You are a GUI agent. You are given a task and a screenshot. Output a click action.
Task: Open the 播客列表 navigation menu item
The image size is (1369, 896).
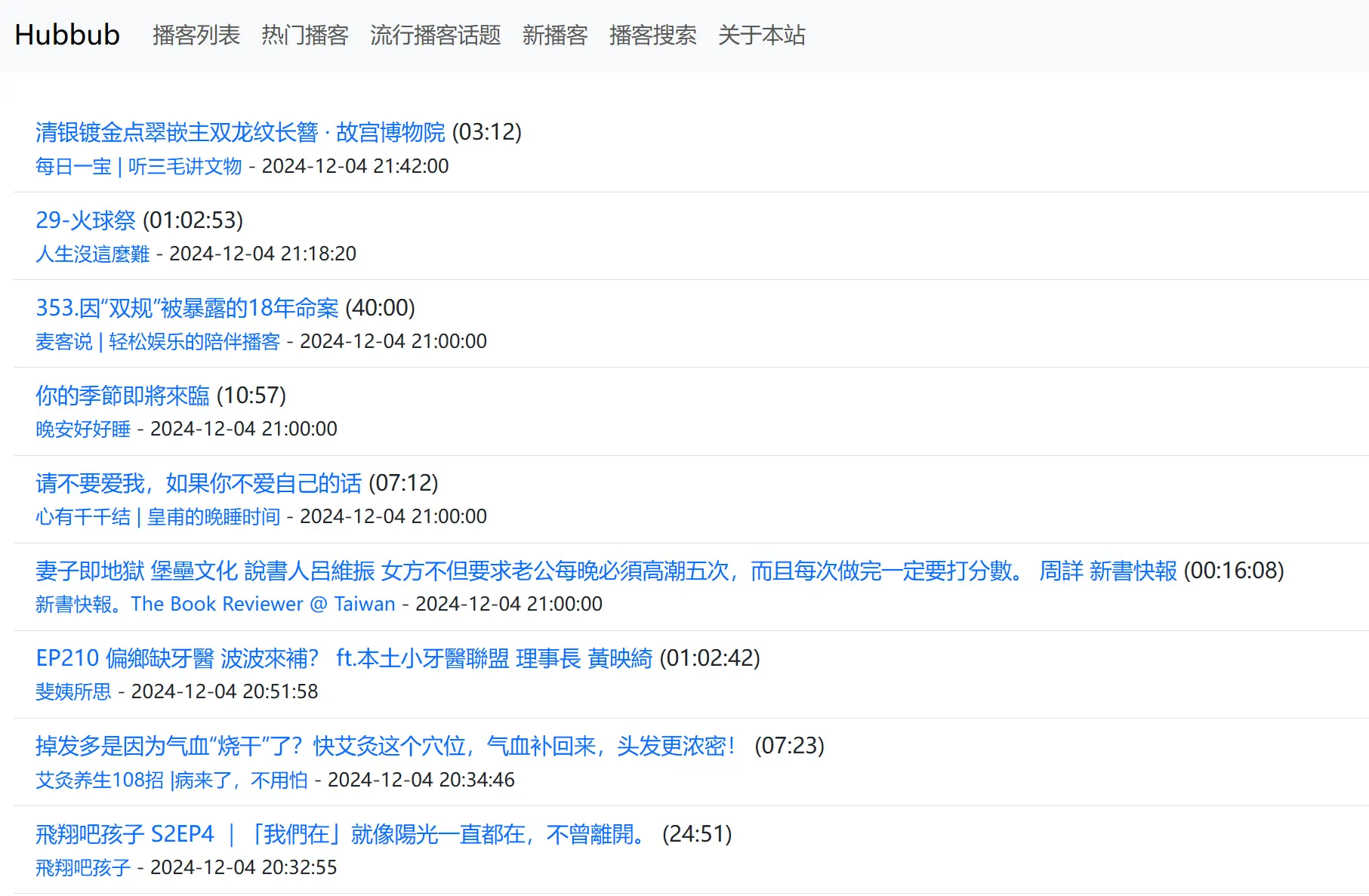pyautogui.click(x=196, y=35)
